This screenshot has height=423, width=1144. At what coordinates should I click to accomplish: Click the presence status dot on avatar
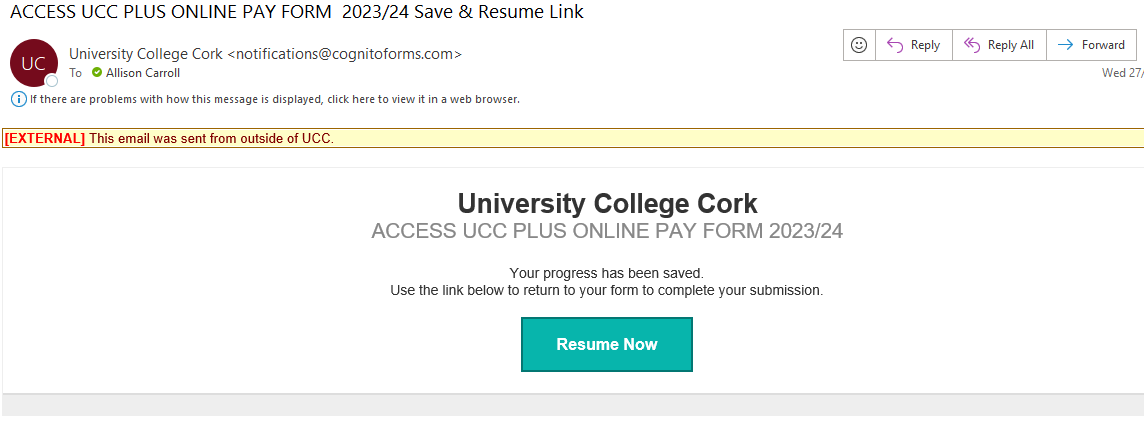click(x=52, y=80)
